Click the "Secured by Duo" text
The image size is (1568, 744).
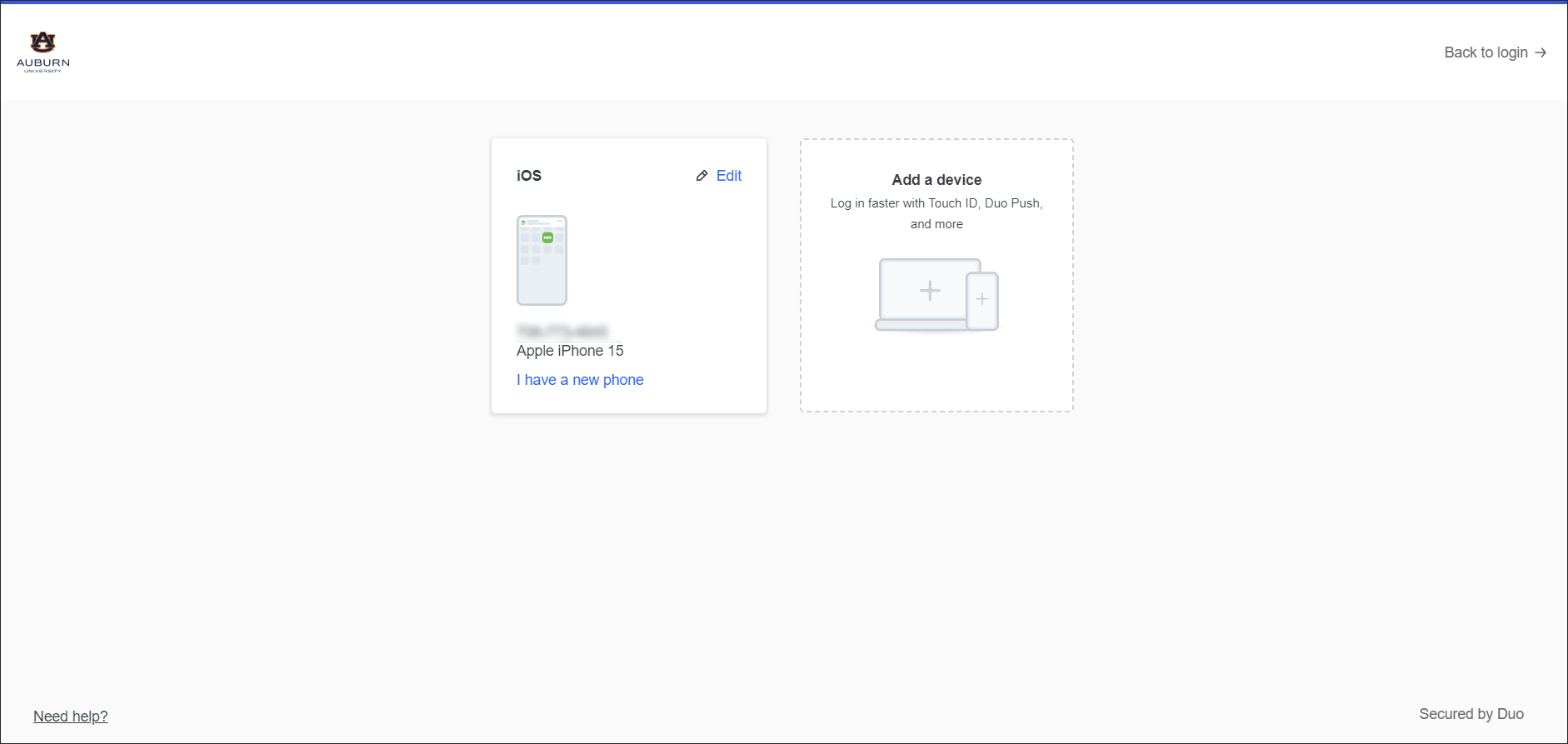point(1471,714)
